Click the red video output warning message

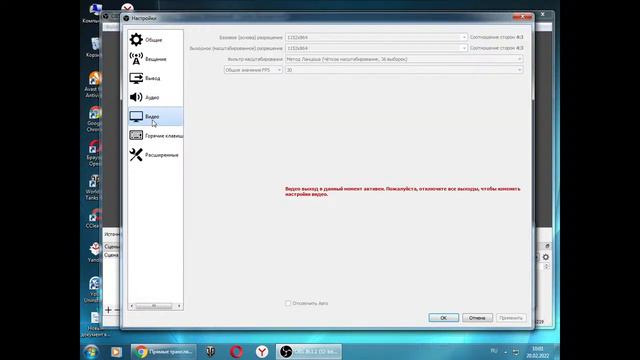point(402,191)
